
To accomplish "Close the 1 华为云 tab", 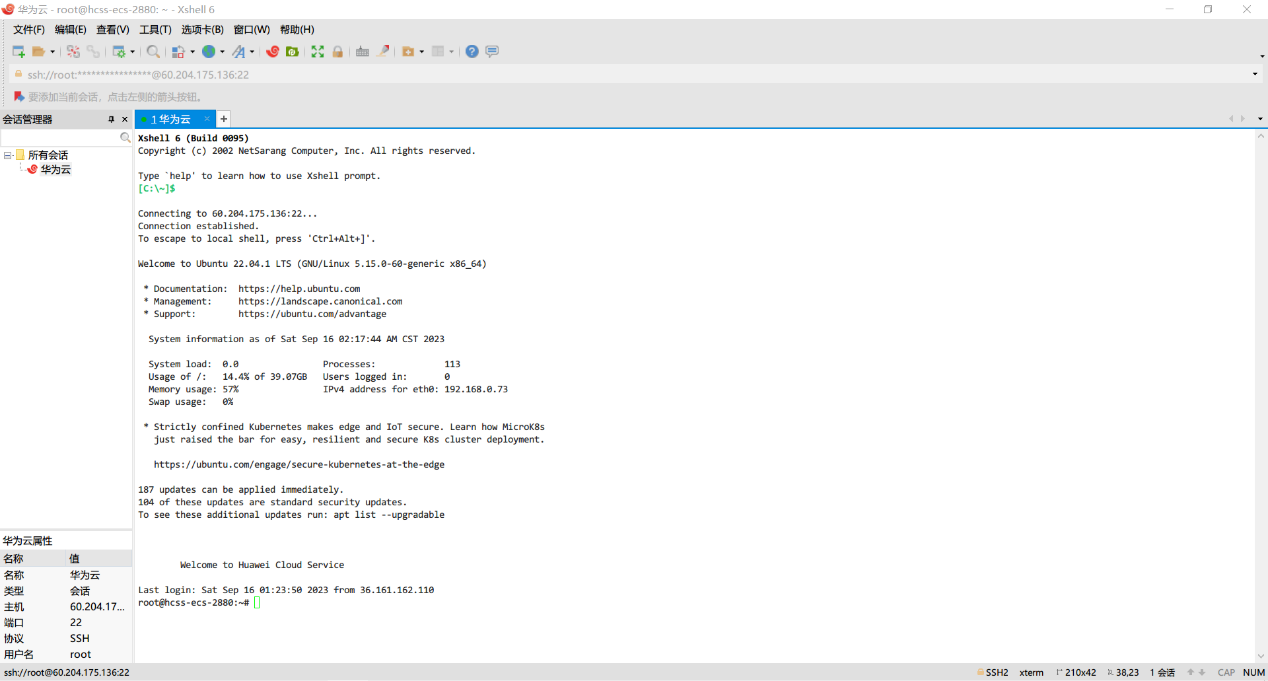I will click(x=207, y=119).
